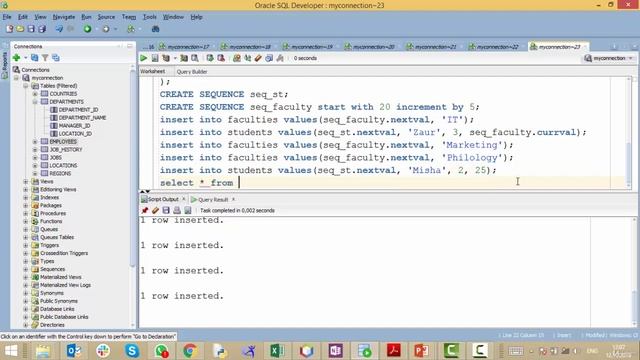640x360 pixels.
Task: Click the Commit icon in worksheet toolbar
Action: point(210,58)
